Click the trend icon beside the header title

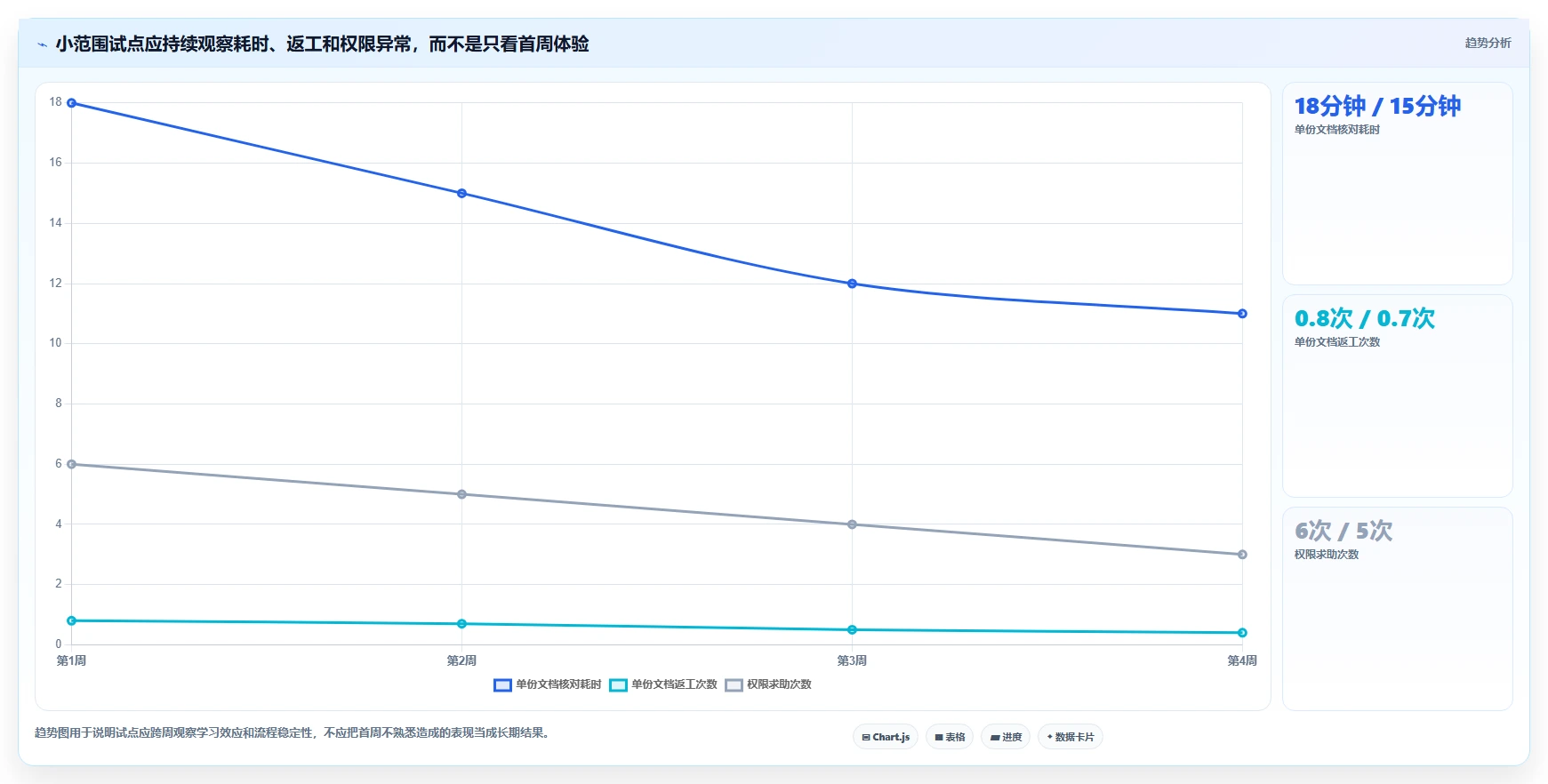[42, 44]
